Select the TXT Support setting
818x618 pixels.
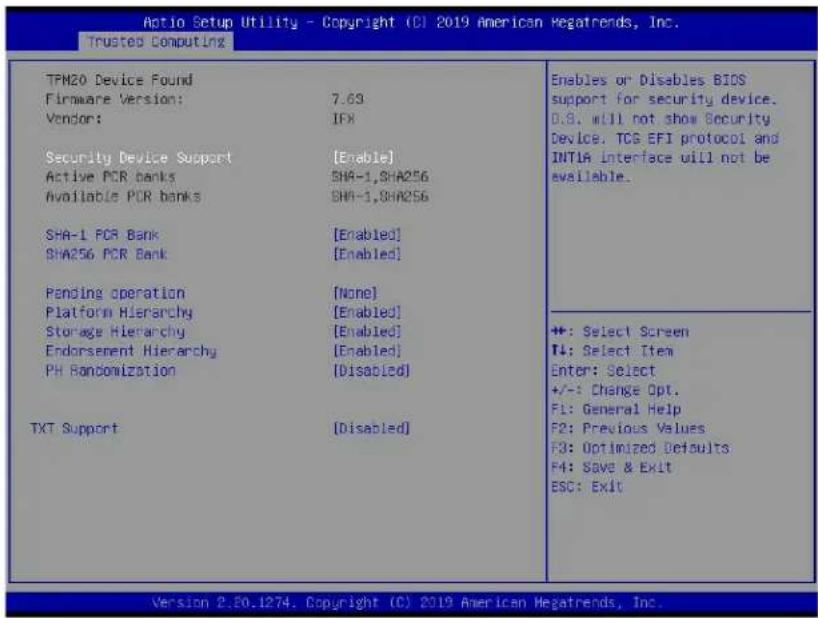pyautogui.click(x=75, y=428)
